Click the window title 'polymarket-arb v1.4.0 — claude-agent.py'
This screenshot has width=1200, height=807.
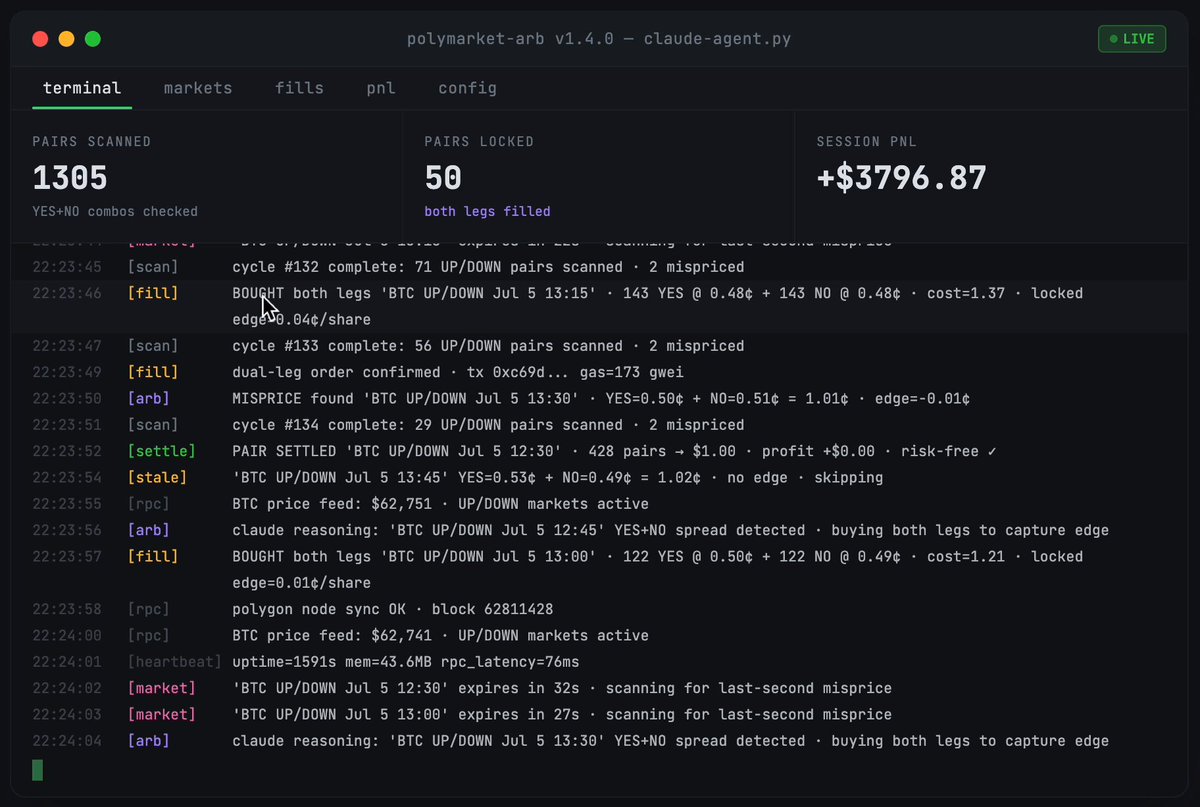[599, 39]
